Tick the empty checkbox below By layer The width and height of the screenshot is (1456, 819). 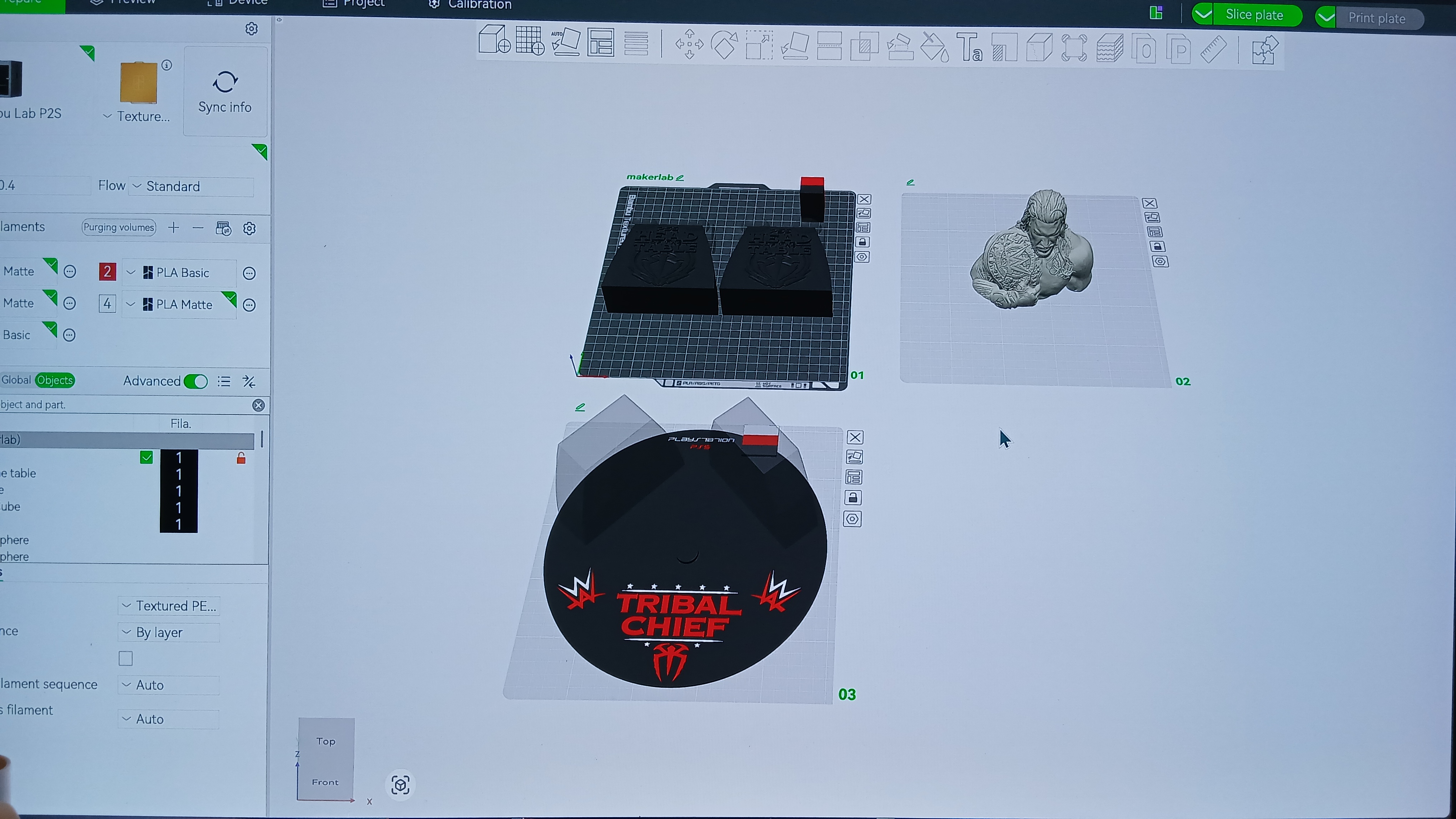[126, 658]
